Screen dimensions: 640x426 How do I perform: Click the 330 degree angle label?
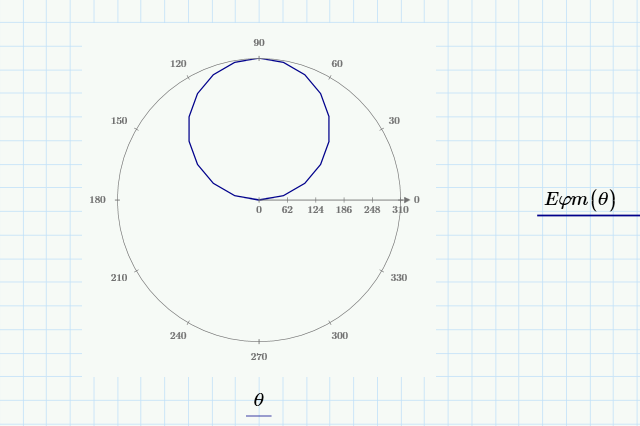tap(399, 278)
